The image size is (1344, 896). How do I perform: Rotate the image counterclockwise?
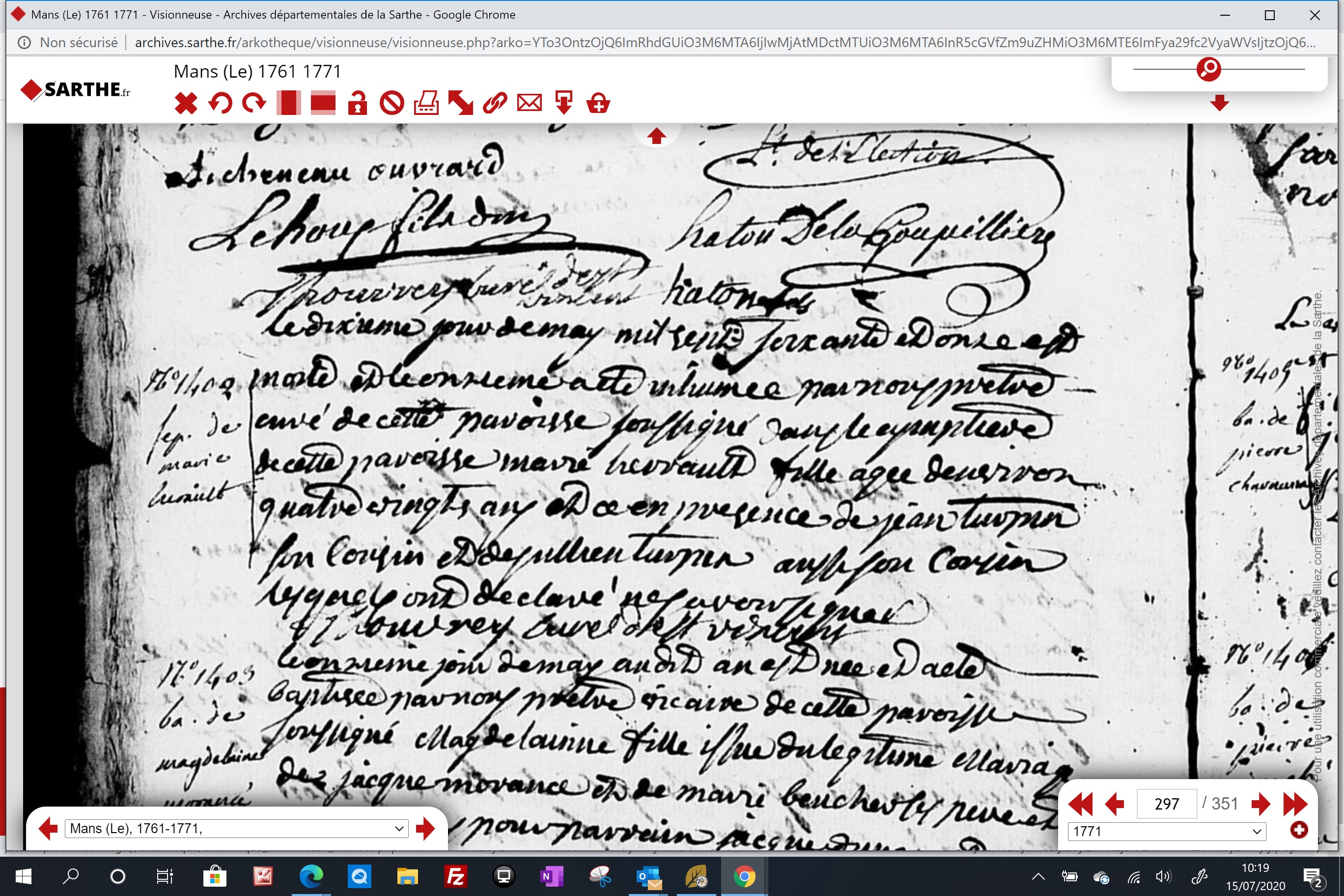tap(220, 104)
